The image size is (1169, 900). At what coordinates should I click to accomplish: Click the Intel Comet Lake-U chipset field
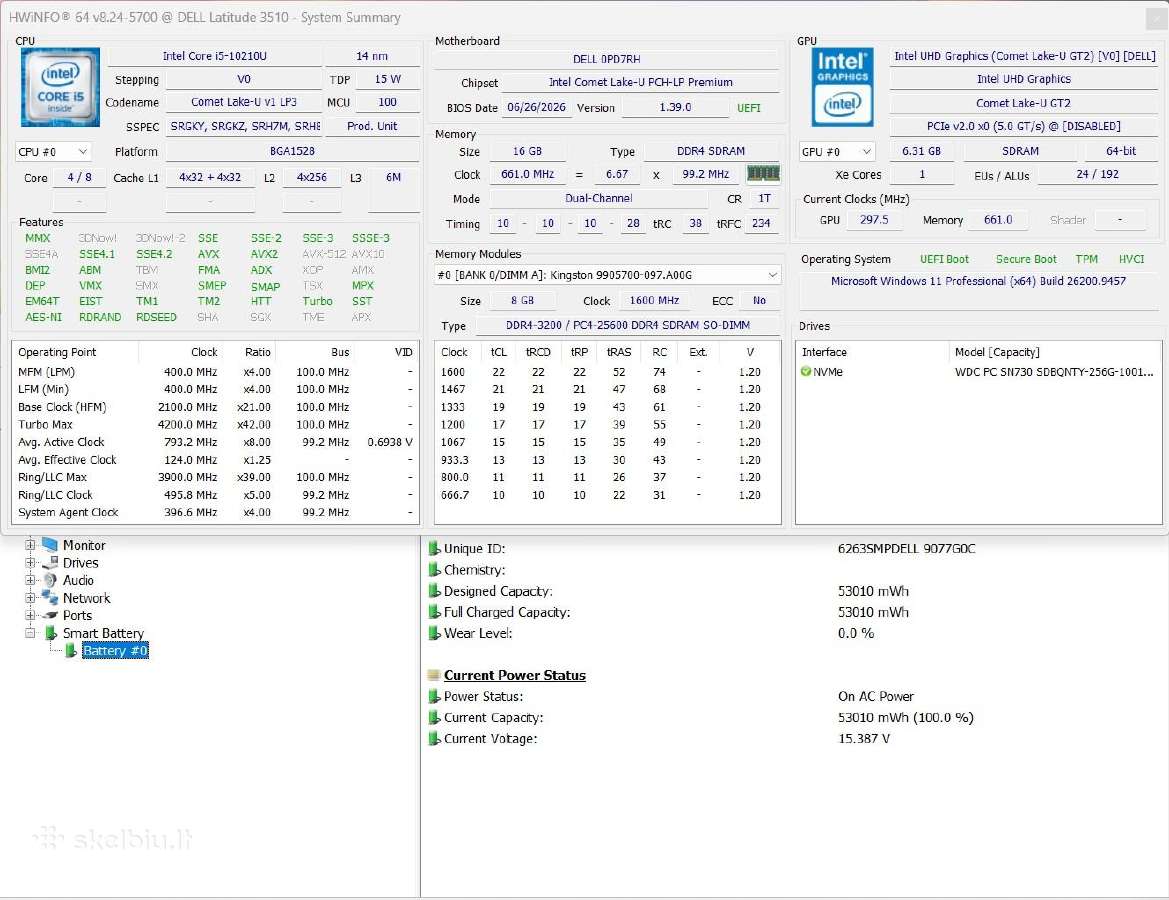pos(640,83)
